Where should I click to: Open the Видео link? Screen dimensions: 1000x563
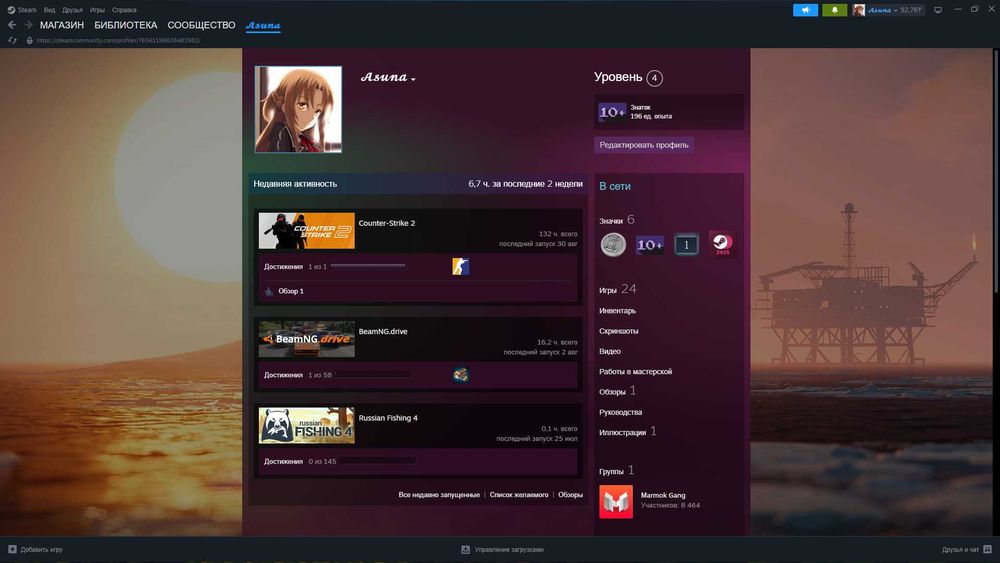(x=610, y=351)
